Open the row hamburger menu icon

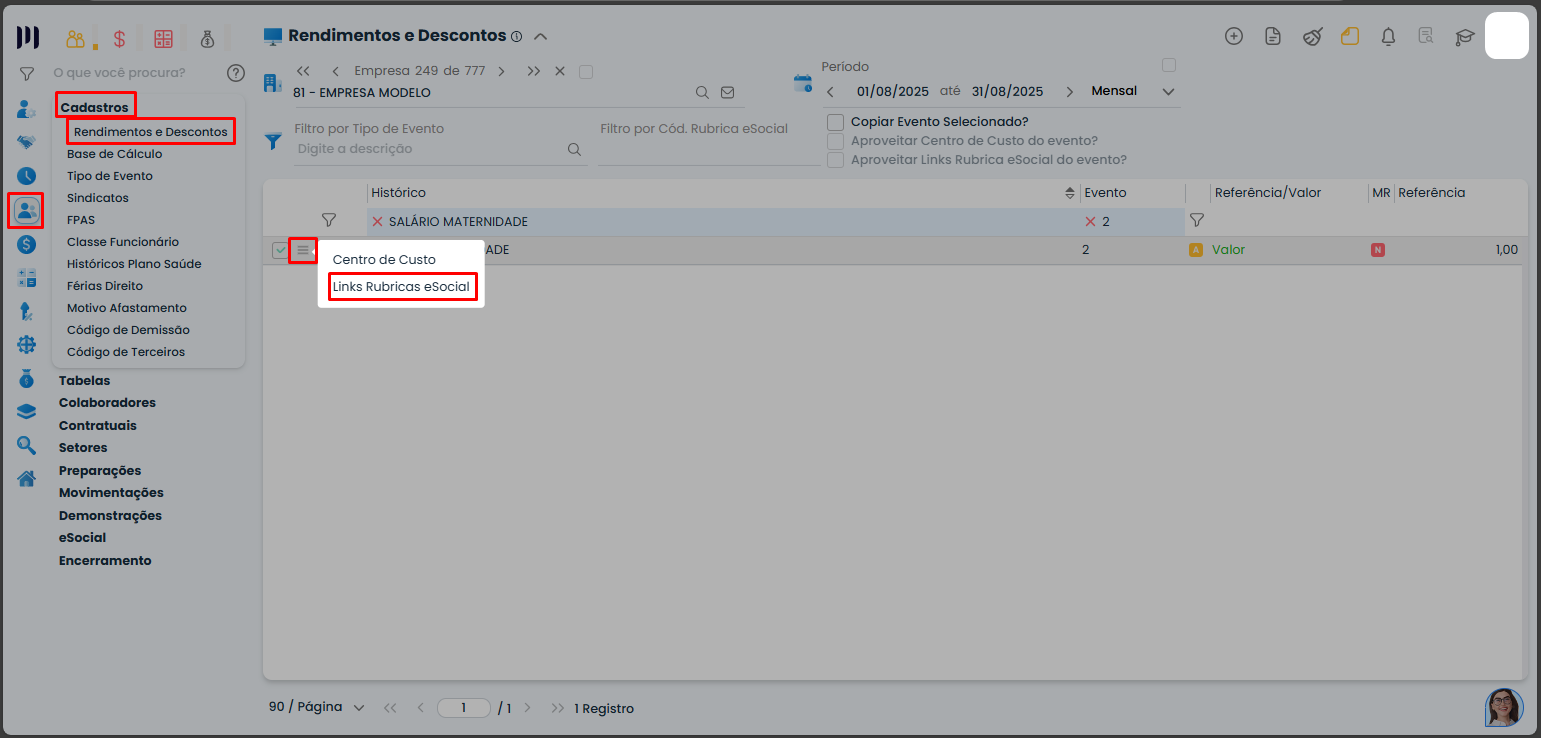(303, 250)
